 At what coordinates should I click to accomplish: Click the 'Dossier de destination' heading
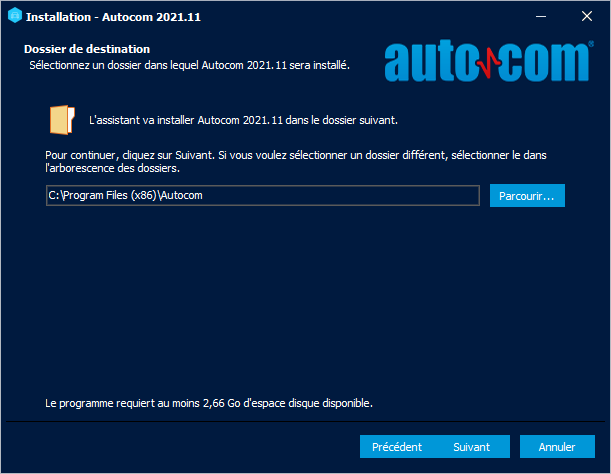[87, 49]
